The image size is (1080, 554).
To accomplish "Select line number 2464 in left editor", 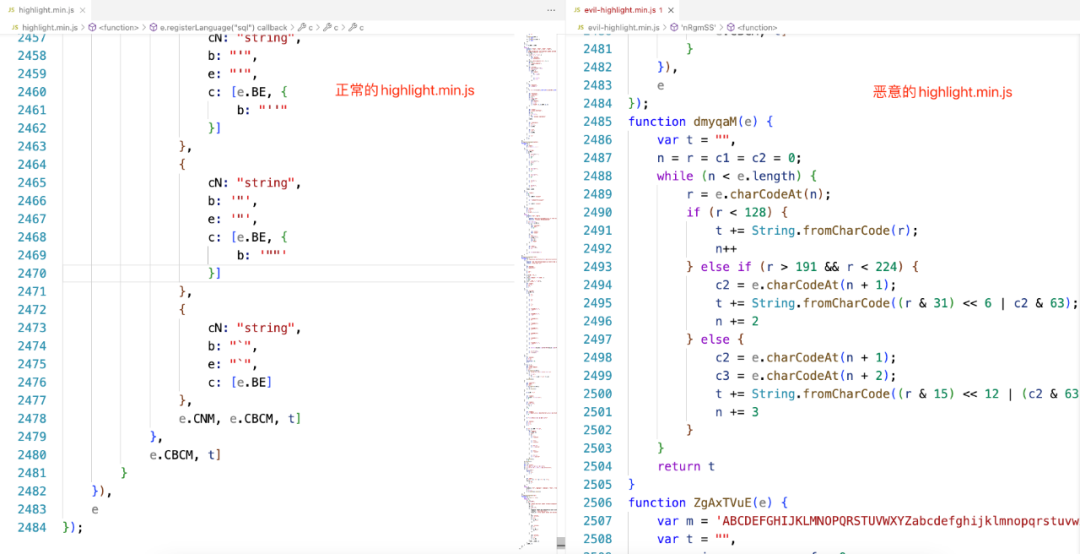I will [32, 165].
